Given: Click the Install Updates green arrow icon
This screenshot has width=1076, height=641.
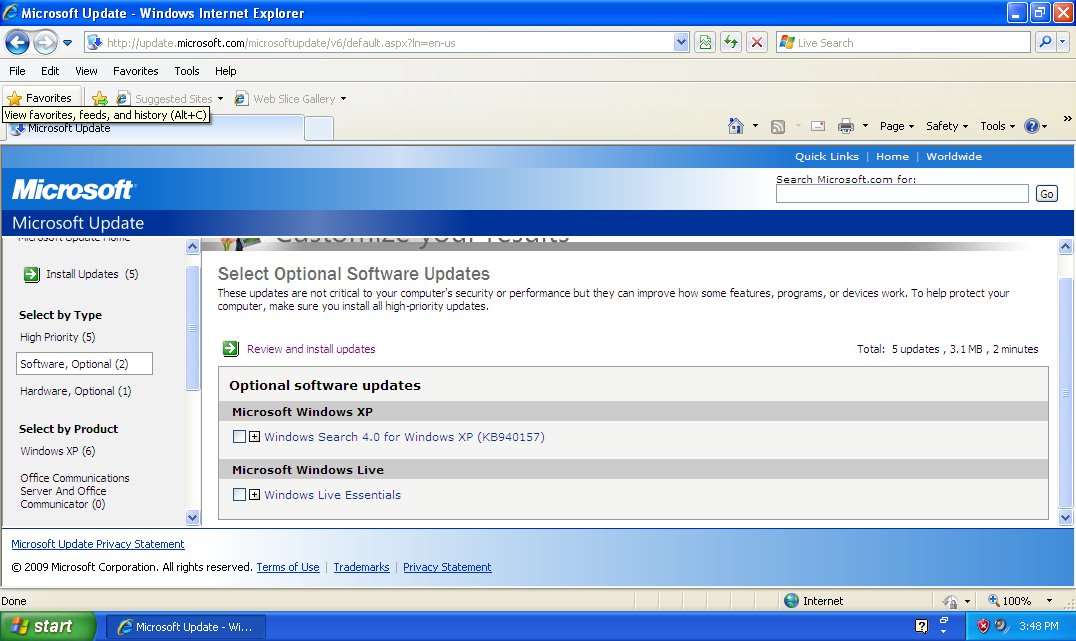Looking at the screenshot, I should coord(32,275).
